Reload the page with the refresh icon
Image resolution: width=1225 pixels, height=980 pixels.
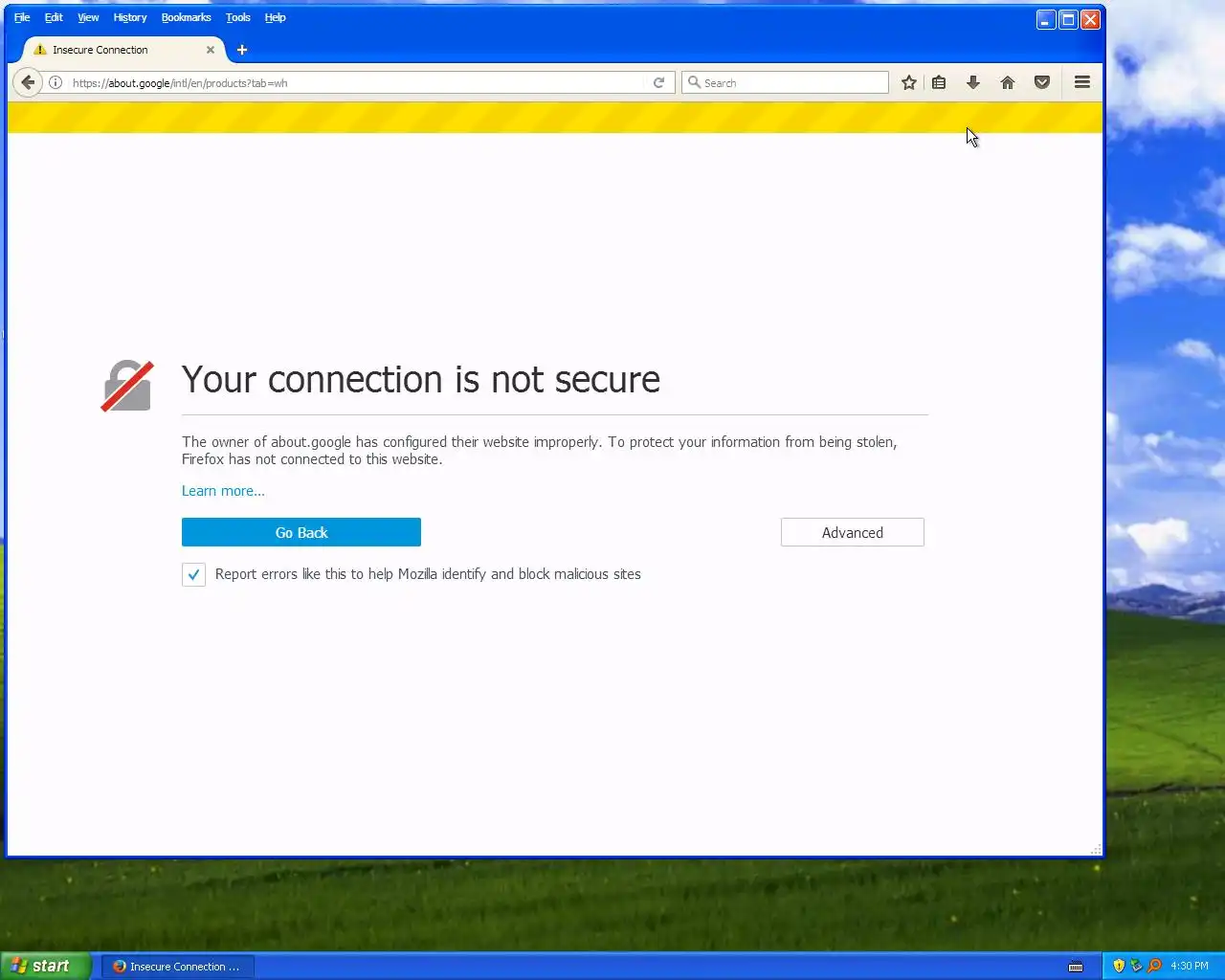658,83
